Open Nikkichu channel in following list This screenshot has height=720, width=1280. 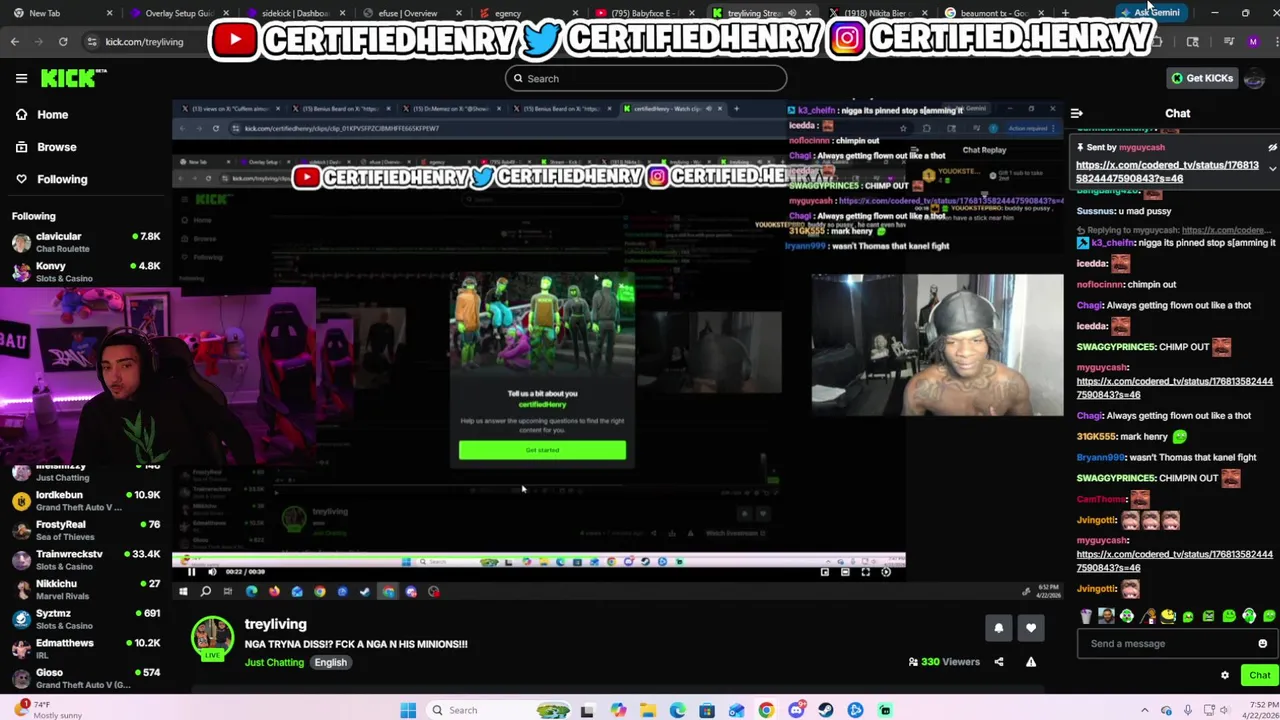[x=85, y=589]
